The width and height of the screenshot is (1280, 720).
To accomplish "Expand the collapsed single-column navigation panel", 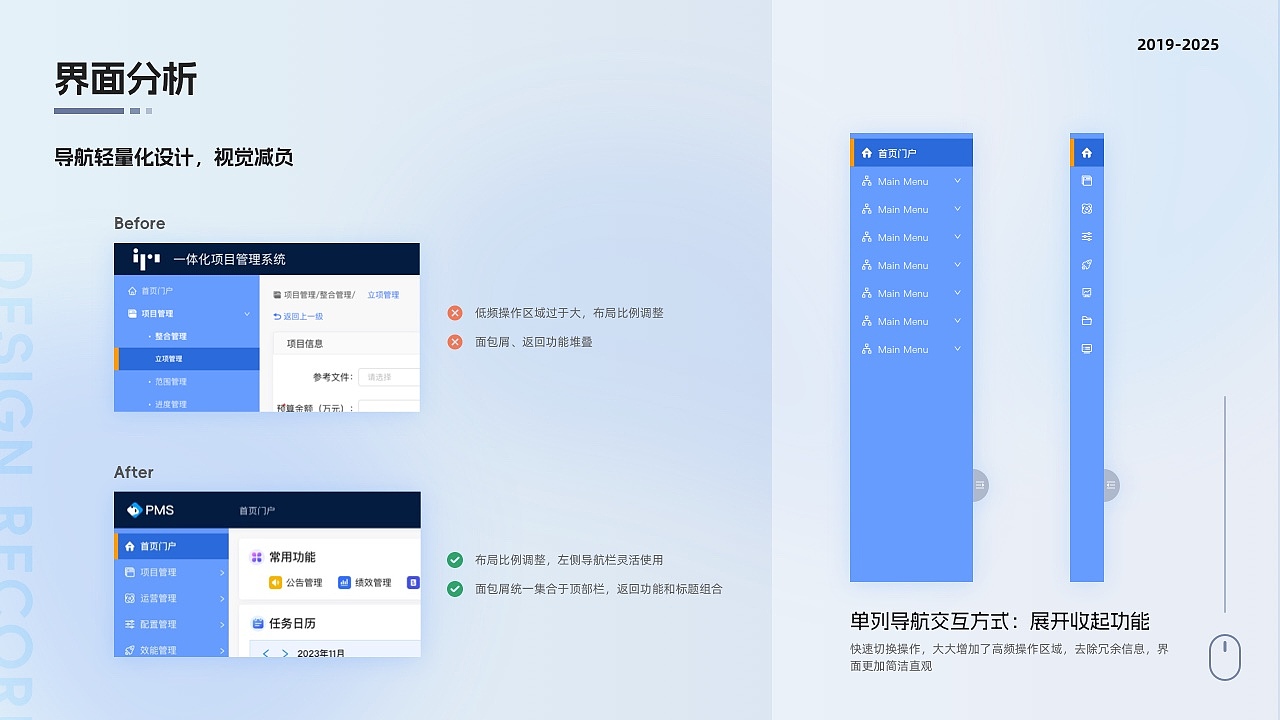I will 1110,485.
